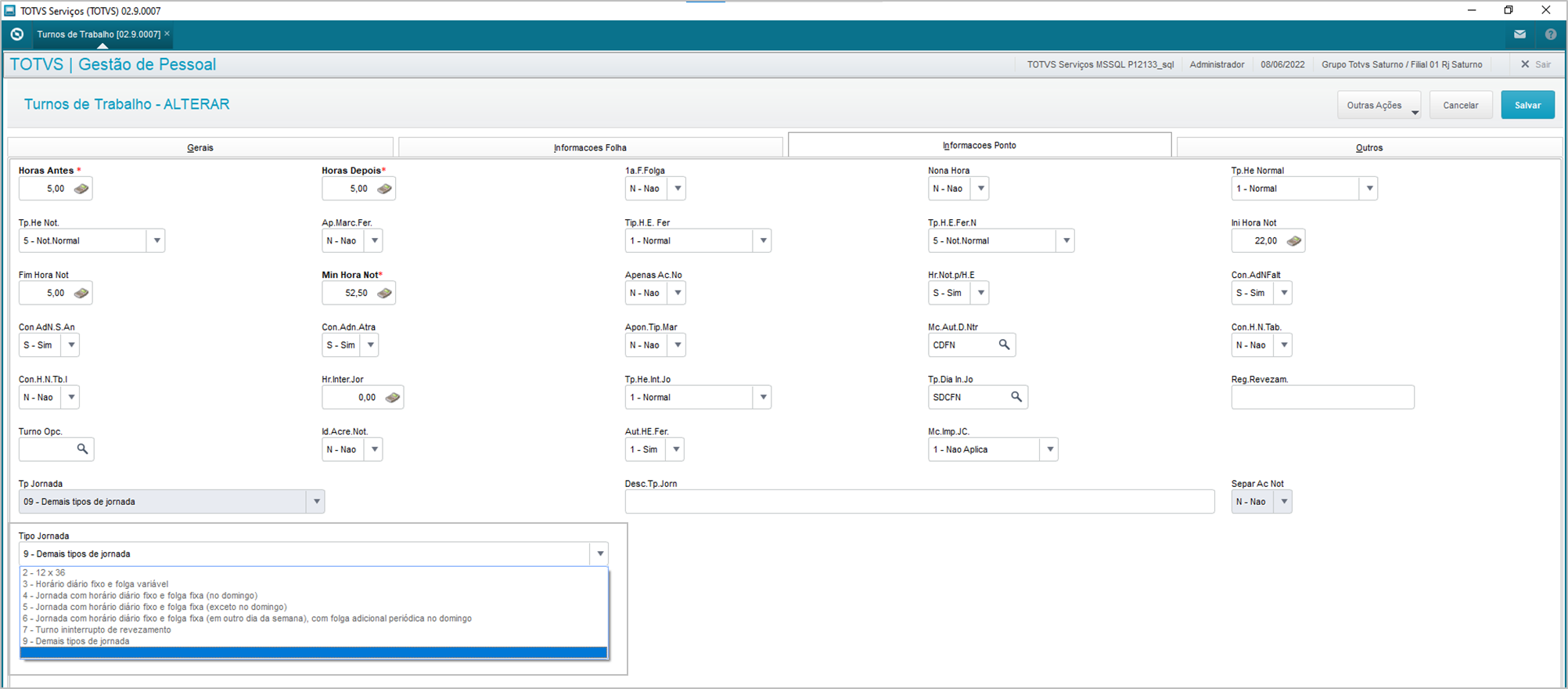The height and width of the screenshot is (689, 1568).
Task: Select the highlighted blank option in list
Action: (x=314, y=653)
